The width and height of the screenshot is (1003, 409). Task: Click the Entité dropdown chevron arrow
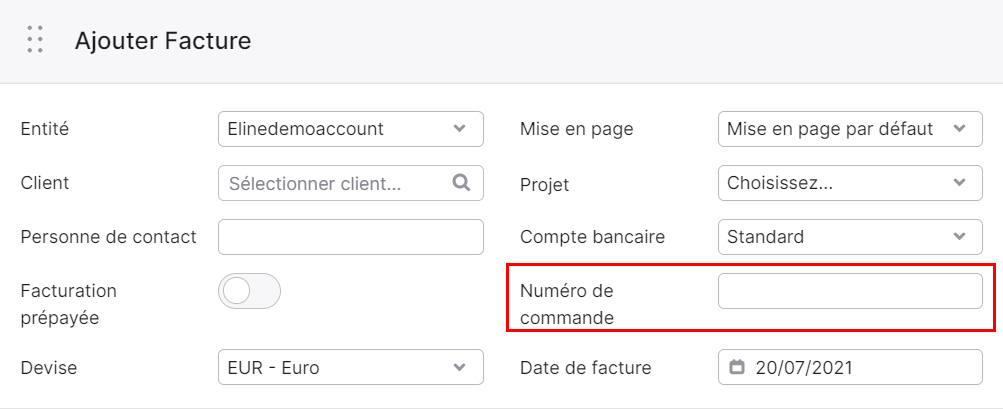tap(459, 129)
